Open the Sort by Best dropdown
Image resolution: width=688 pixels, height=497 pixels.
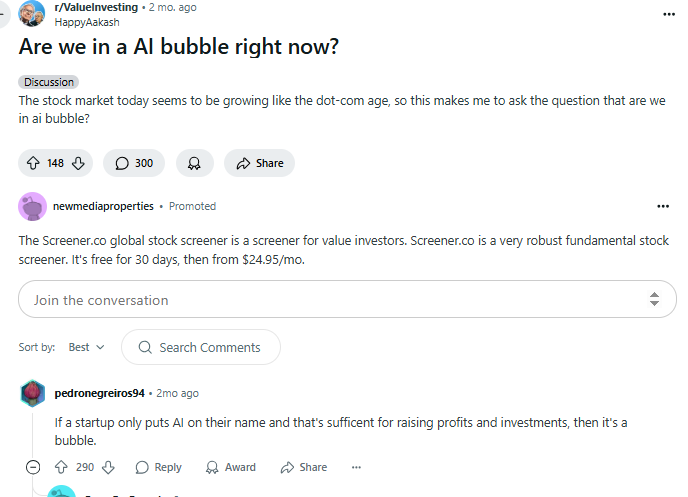click(86, 347)
